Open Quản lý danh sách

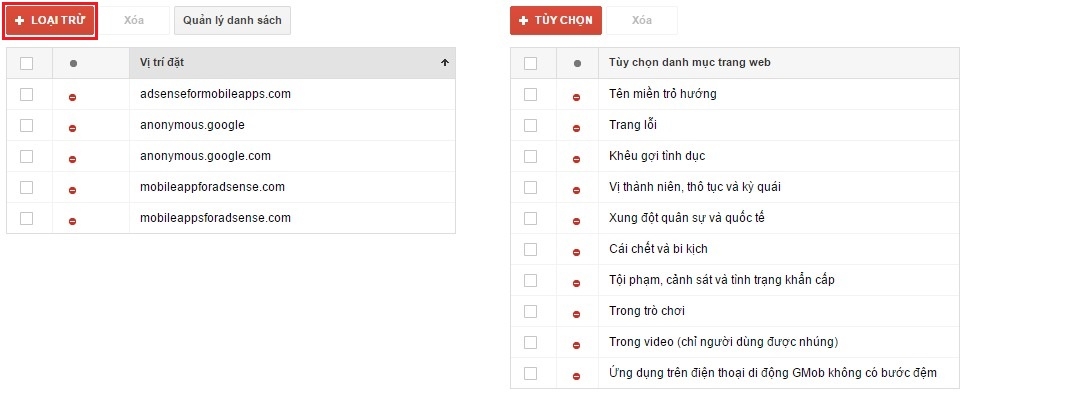point(232,21)
